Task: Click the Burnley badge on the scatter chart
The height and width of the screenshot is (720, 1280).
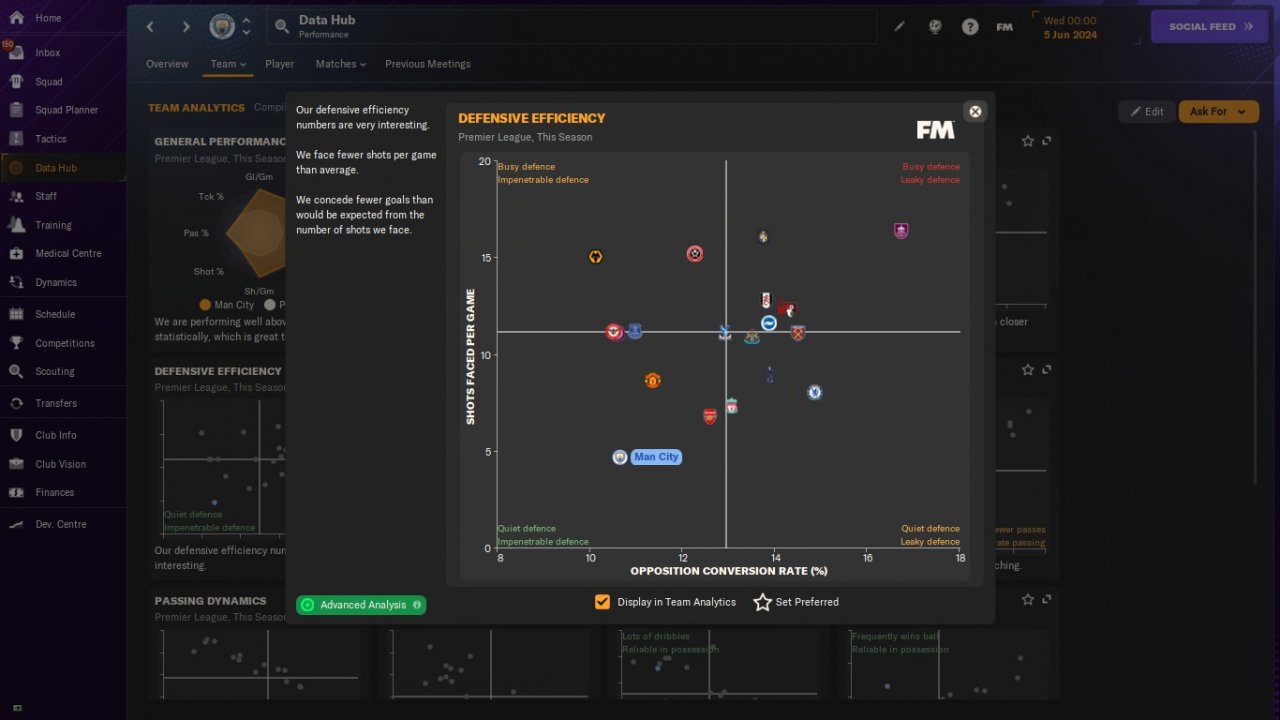Action: tap(901, 231)
